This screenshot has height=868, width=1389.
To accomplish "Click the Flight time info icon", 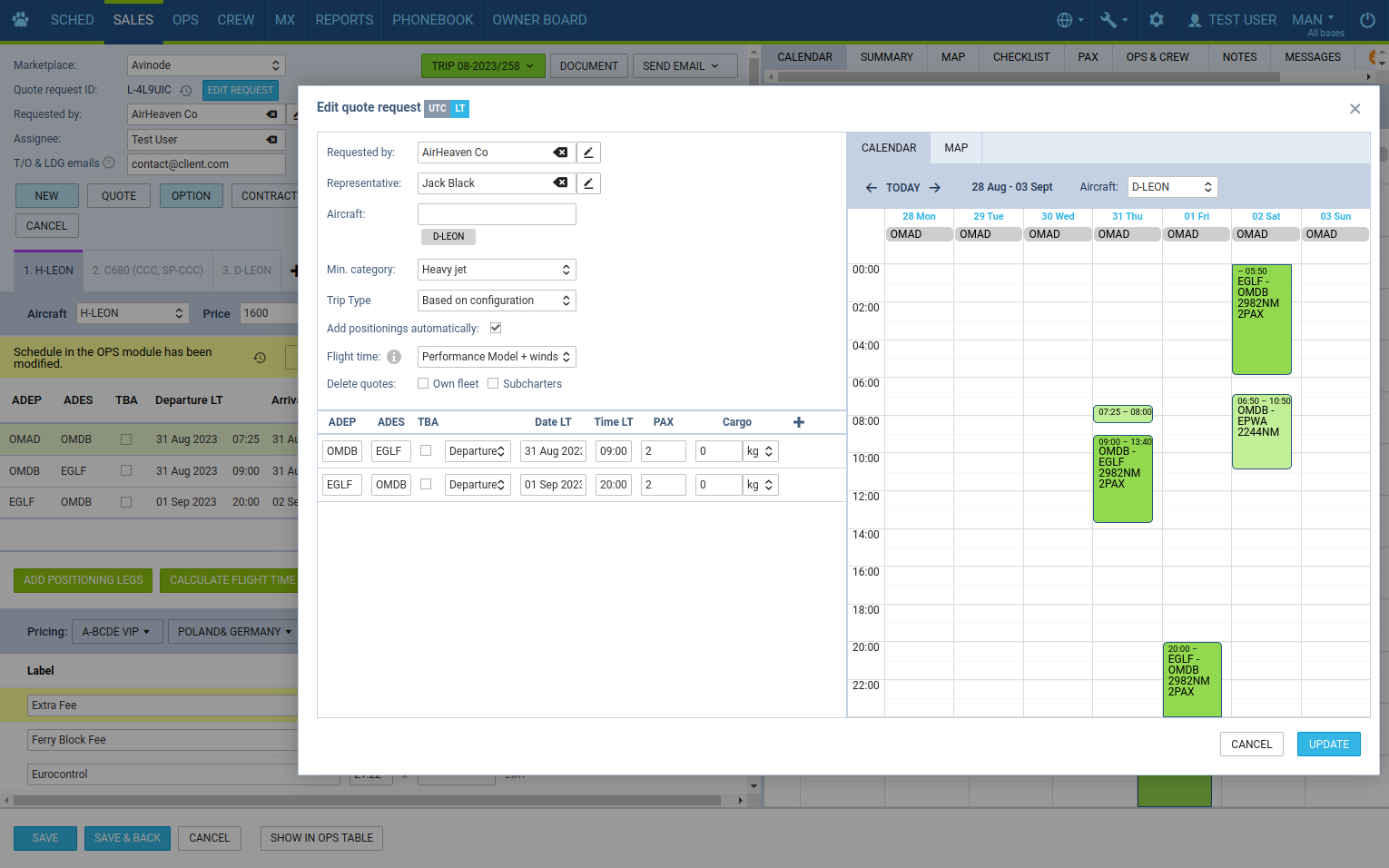I will tap(394, 357).
